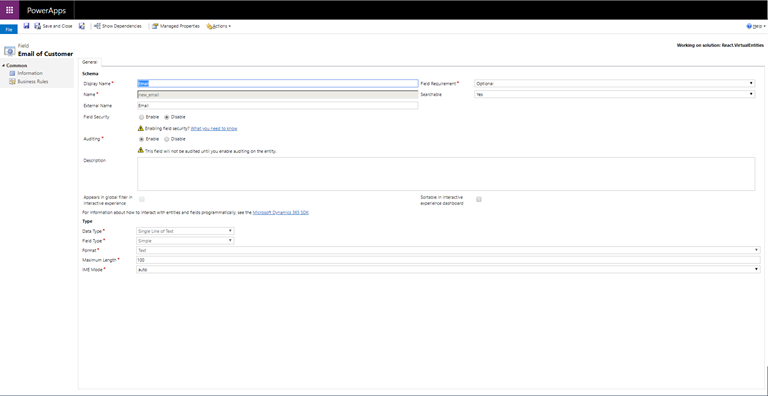The image size is (769, 396).
Task: Open the IME Mode dropdown
Action: coord(448,269)
